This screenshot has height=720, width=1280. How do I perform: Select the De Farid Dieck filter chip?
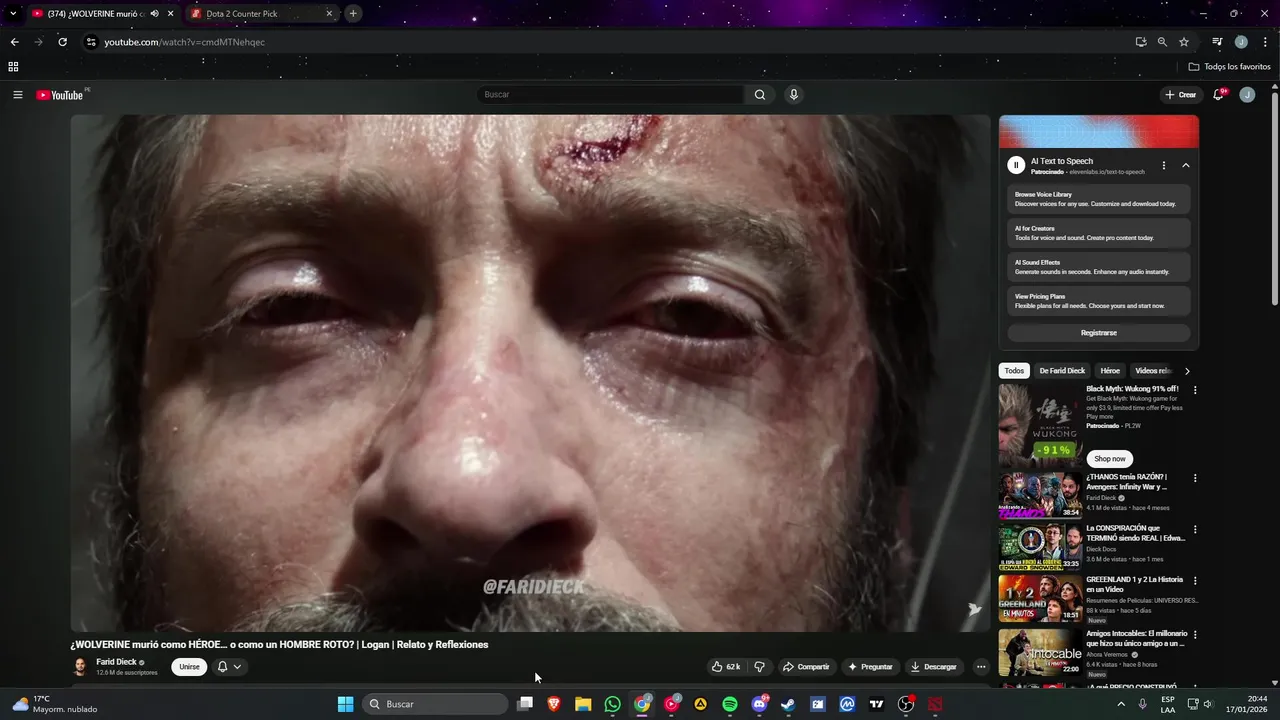(x=1062, y=371)
